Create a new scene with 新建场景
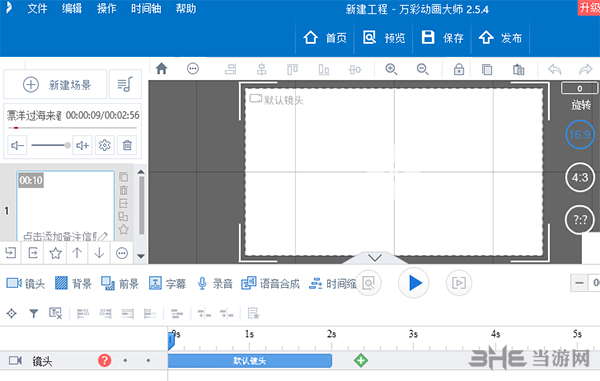Image resolution: width=600 pixels, height=381 pixels. (x=55, y=84)
